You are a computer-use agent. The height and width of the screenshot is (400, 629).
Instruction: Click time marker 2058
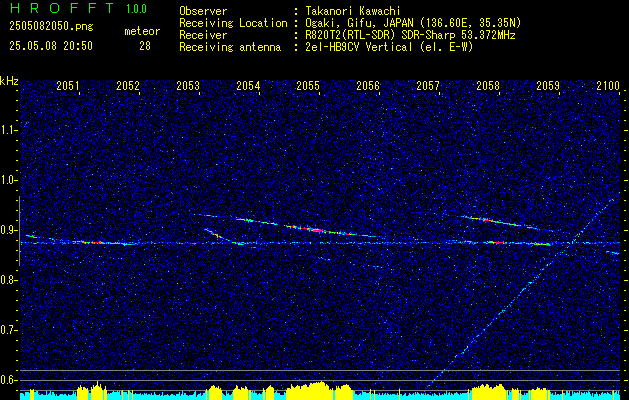click(x=488, y=85)
